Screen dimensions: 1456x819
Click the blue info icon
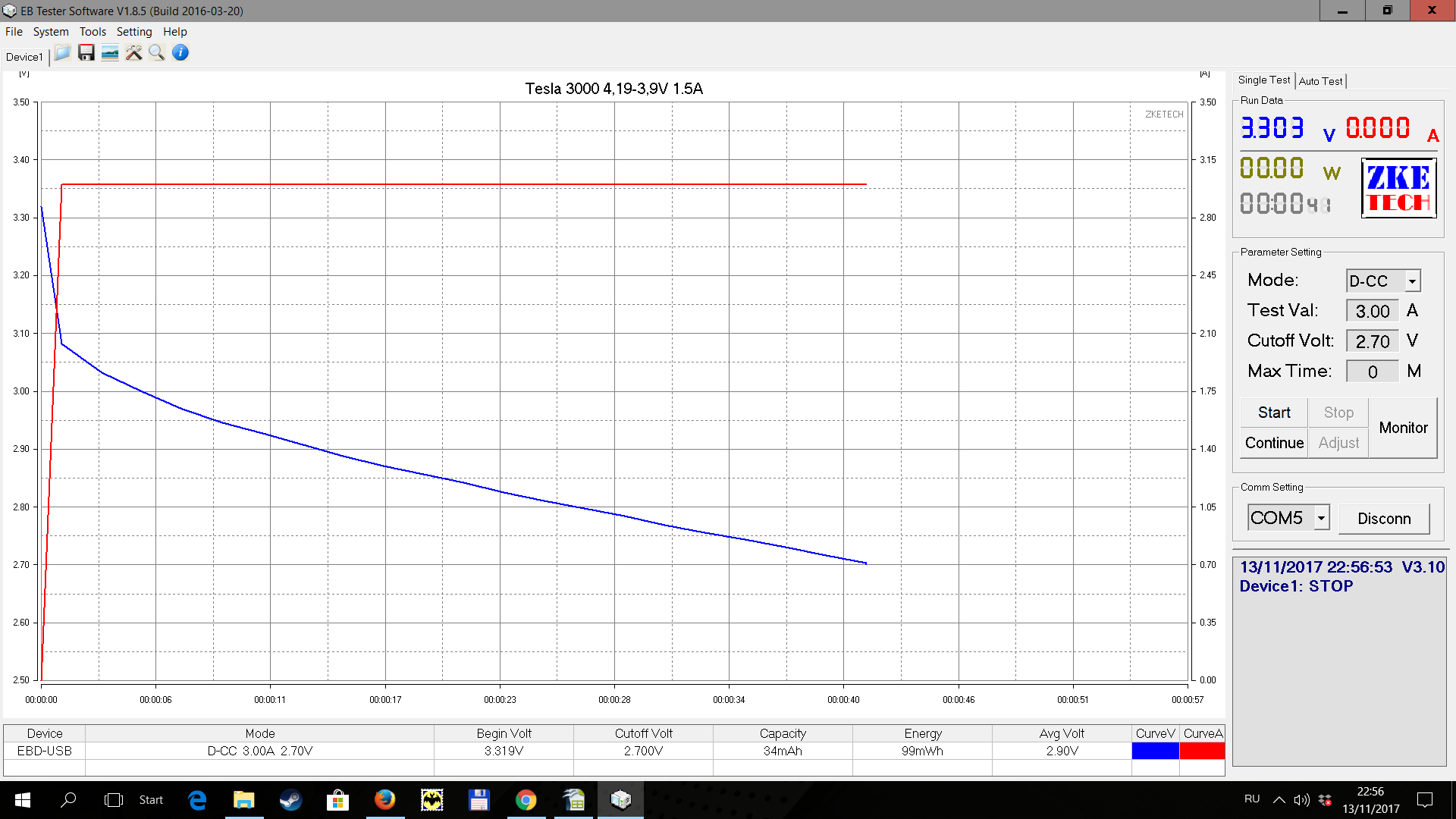pyautogui.click(x=180, y=53)
